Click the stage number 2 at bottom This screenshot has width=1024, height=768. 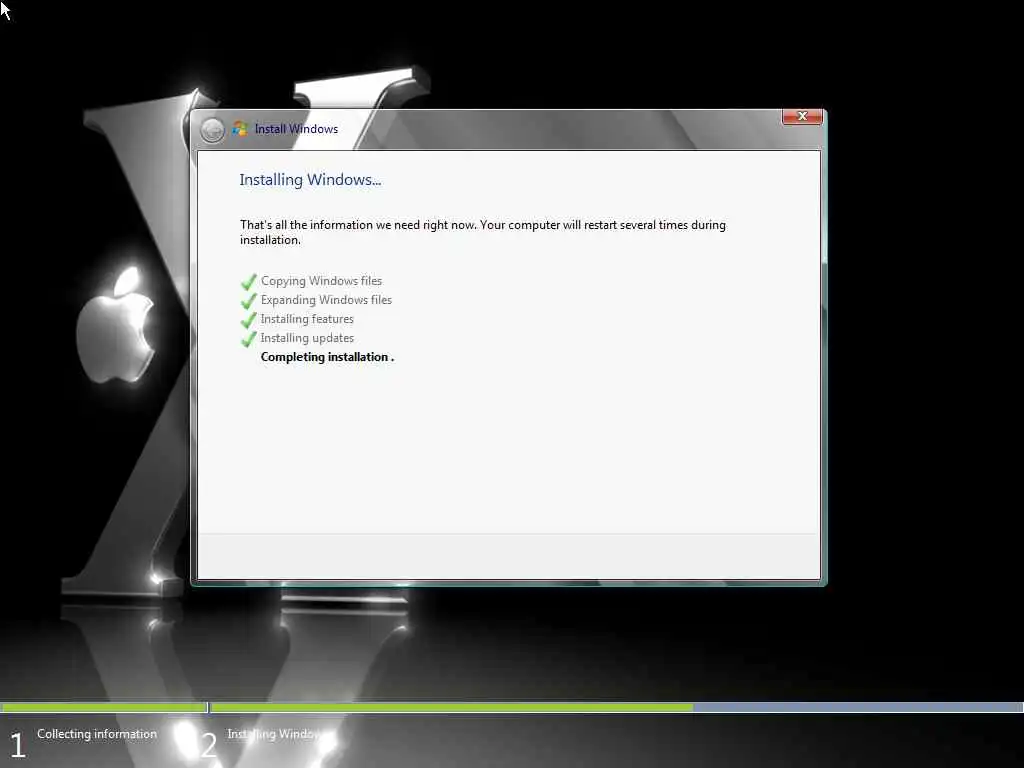click(208, 745)
